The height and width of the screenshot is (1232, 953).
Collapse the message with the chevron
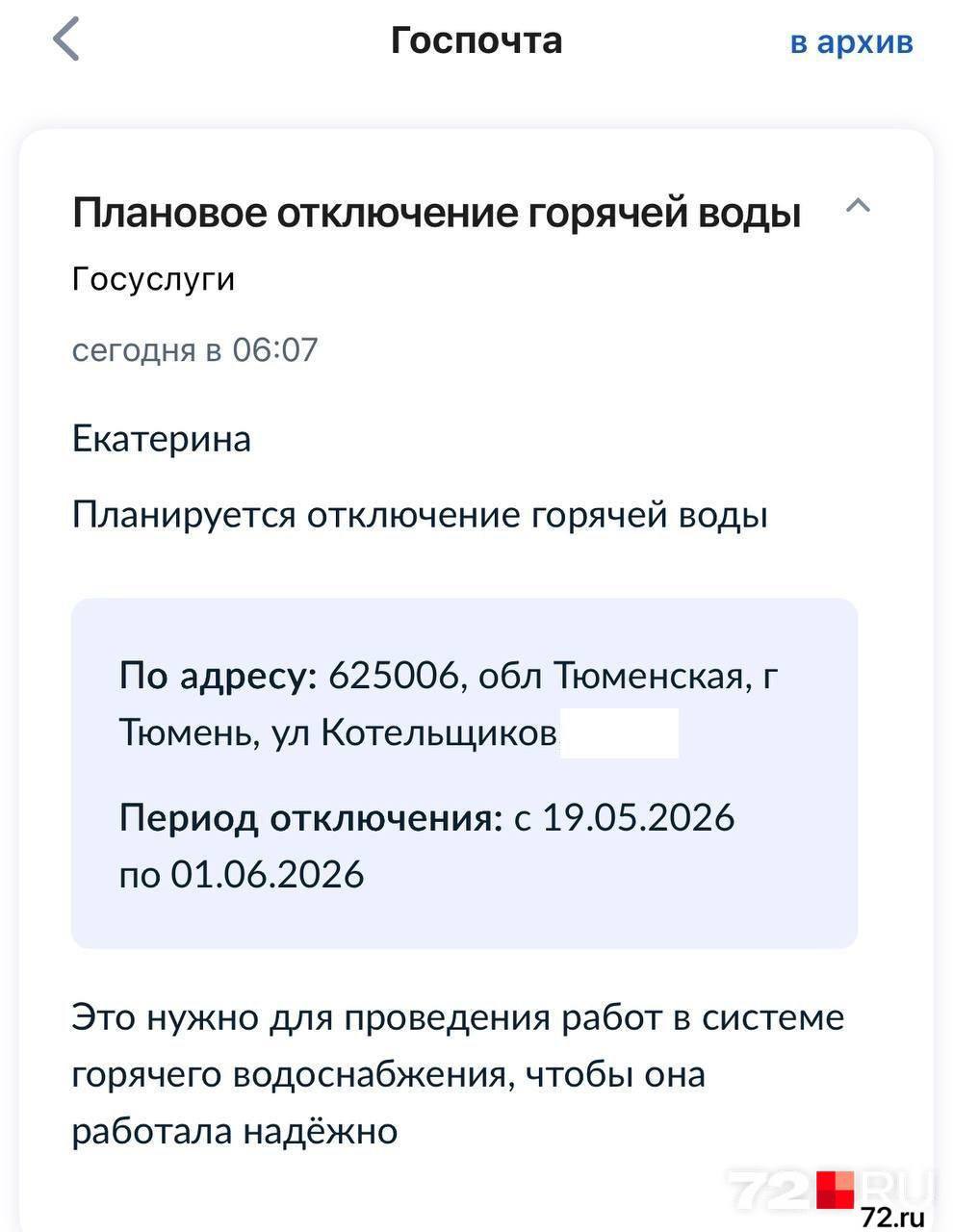click(858, 205)
